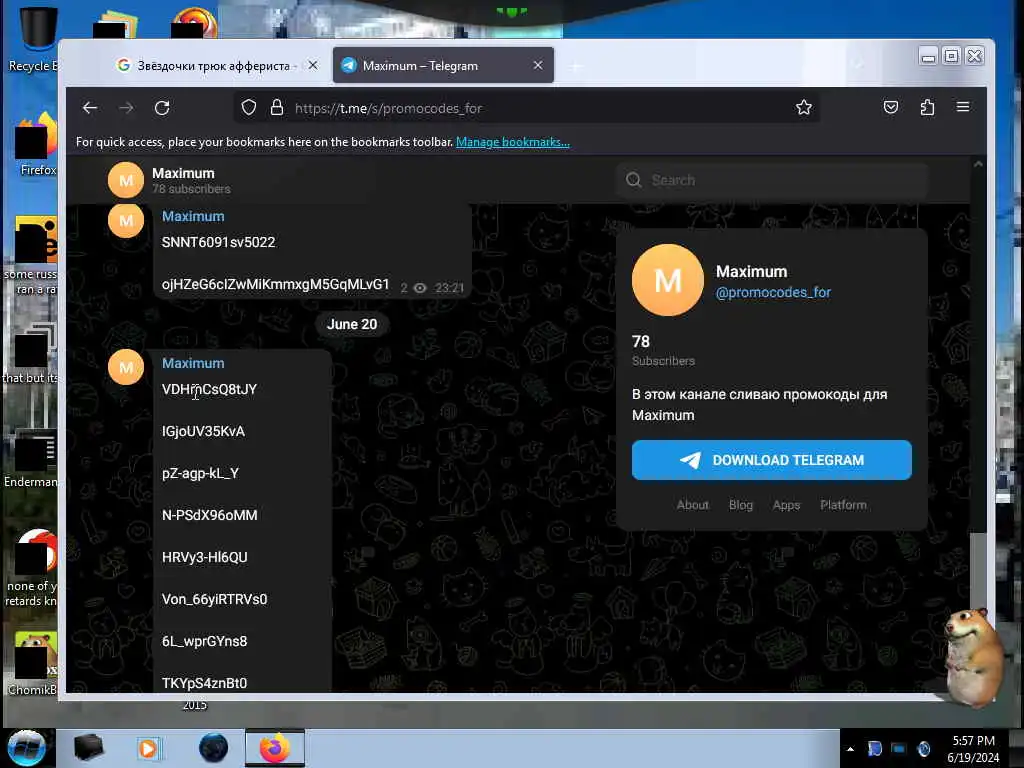Reload the page with the refresh icon
The image size is (1024, 768).
[x=162, y=108]
